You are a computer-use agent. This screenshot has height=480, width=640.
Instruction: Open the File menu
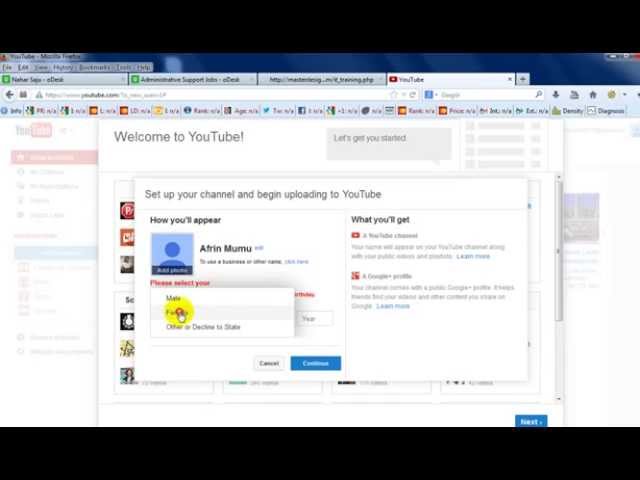pyautogui.click(x=7, y=67)
